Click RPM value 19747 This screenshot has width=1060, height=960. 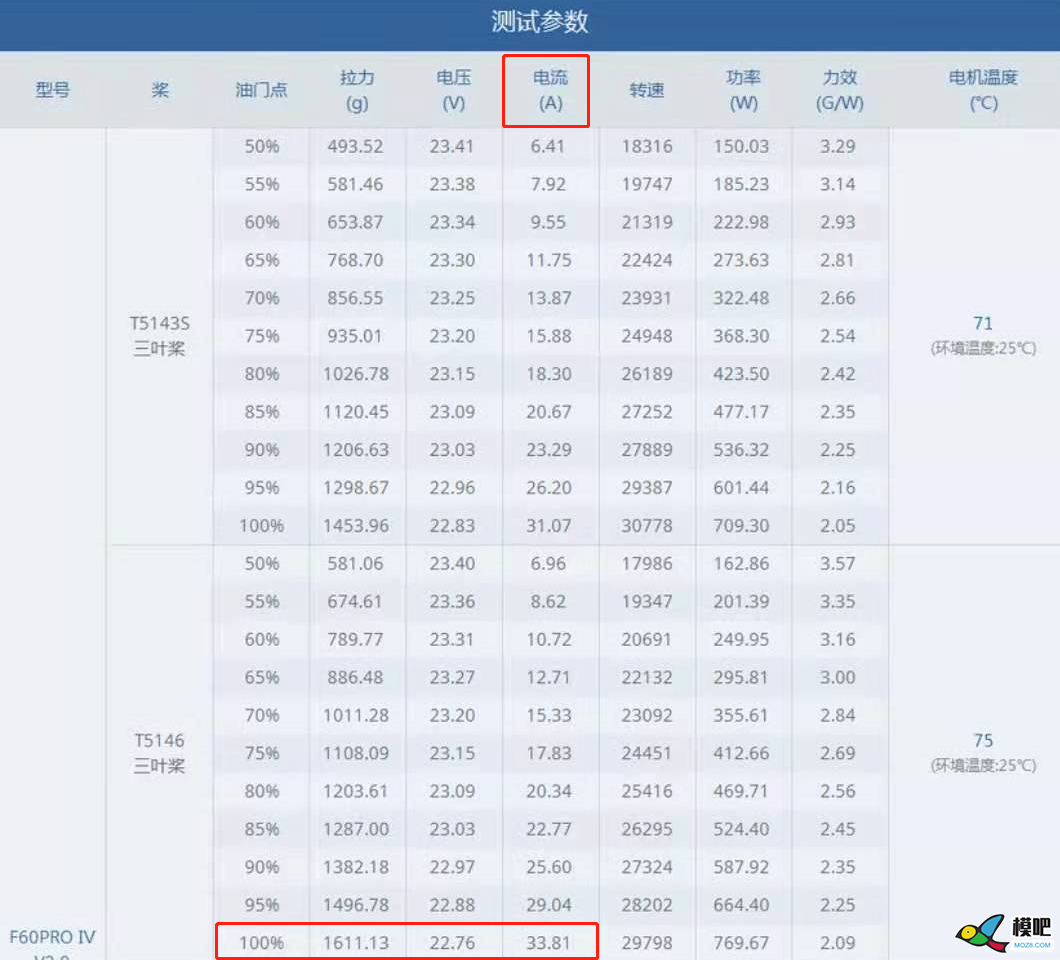[647, 184]
